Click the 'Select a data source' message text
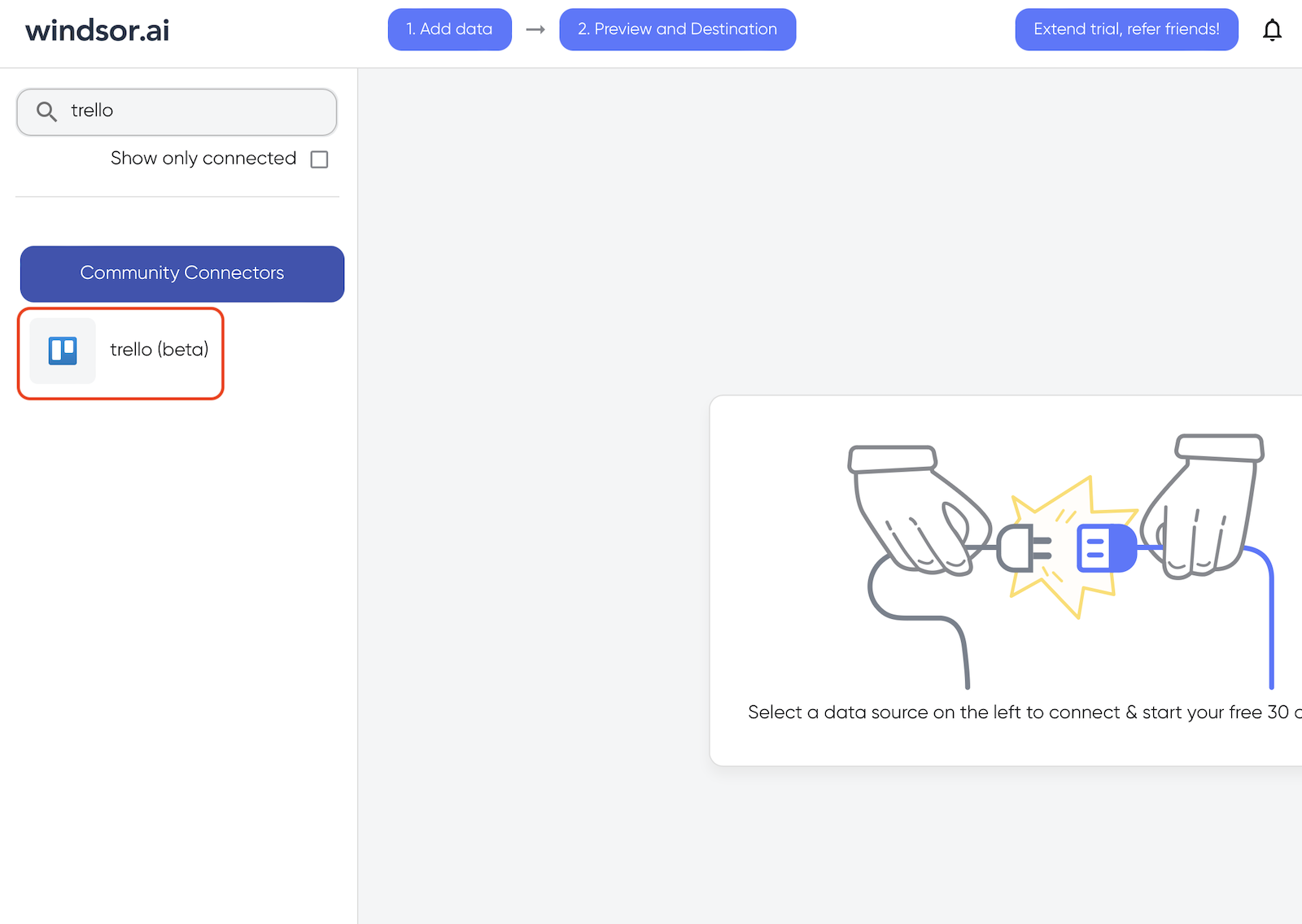Screen dimensions: 1302x924 tap(1025, 713)
